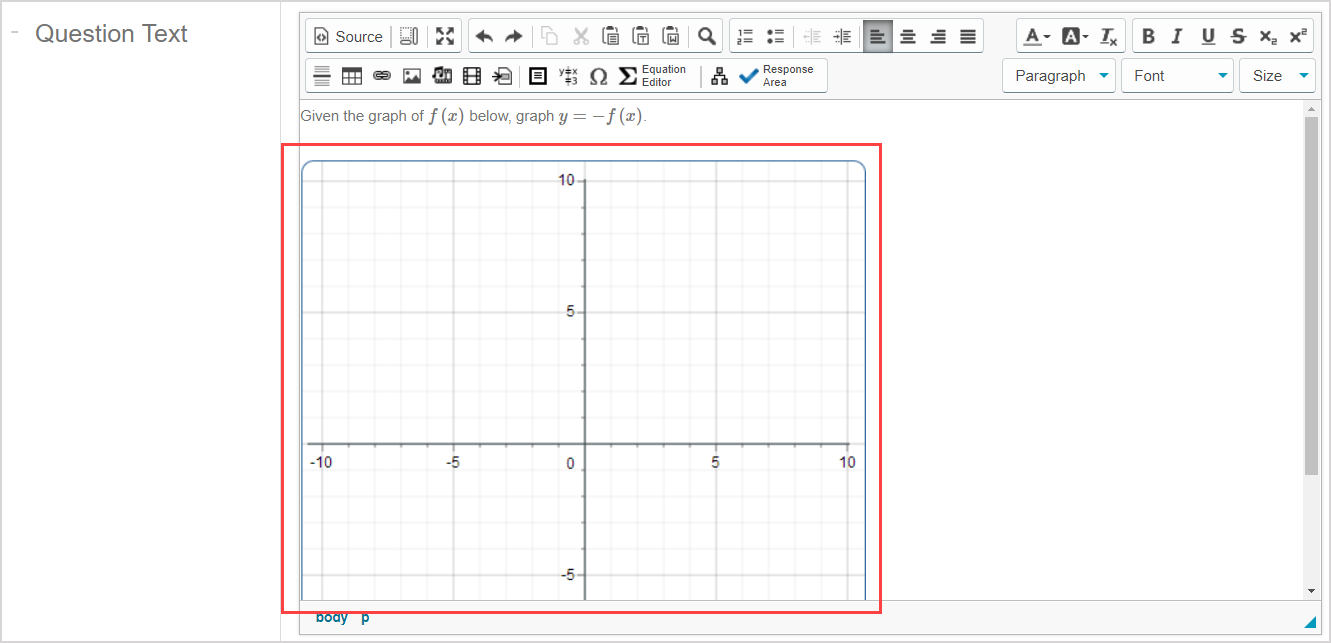Toggle the numbered list
Image resolution: width=1331 pixels, height=643 pixels.
tap(744, 35)
